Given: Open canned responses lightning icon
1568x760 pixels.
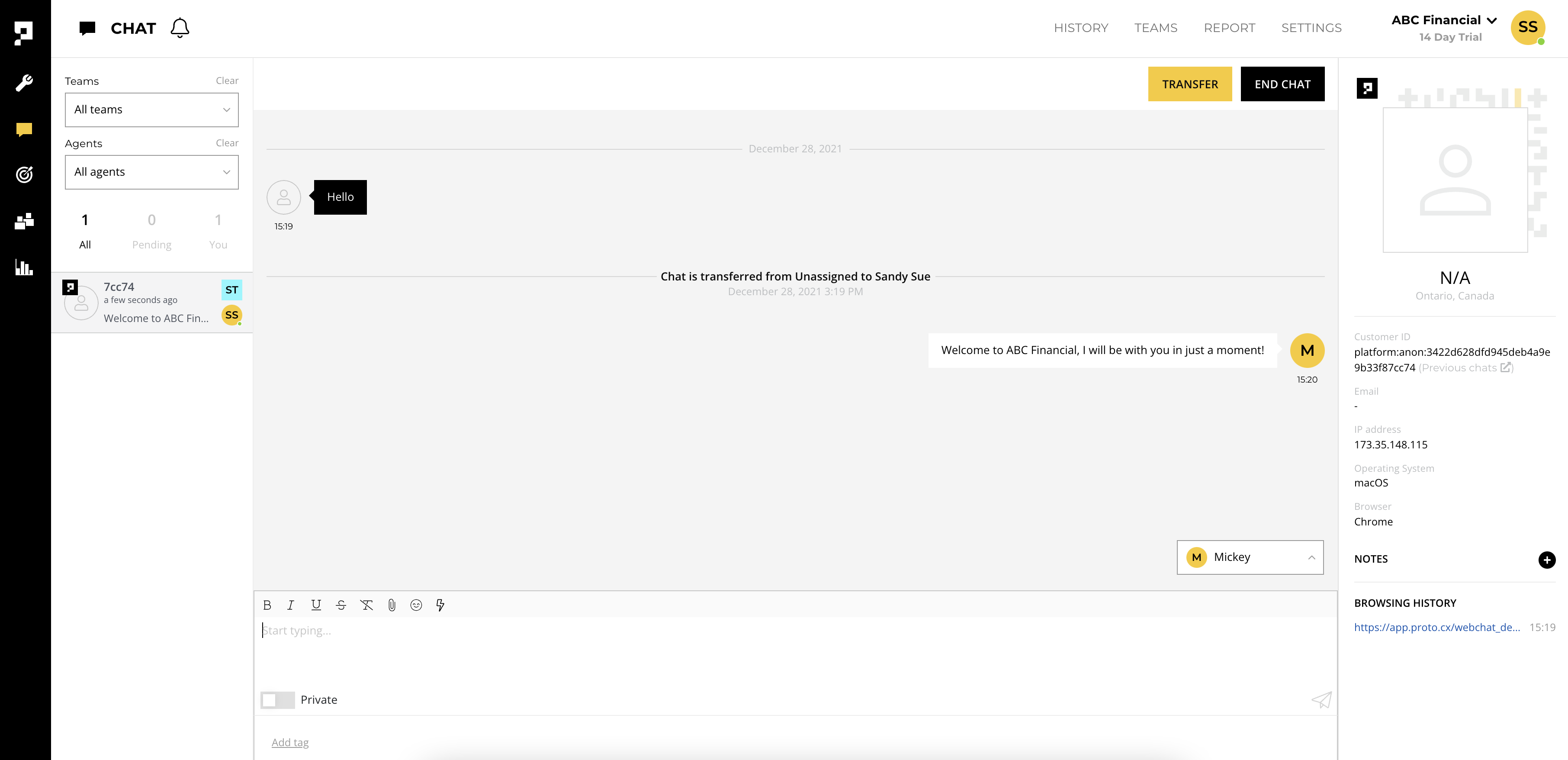Looking at the screenshot, I should click(x=440, y=605).
